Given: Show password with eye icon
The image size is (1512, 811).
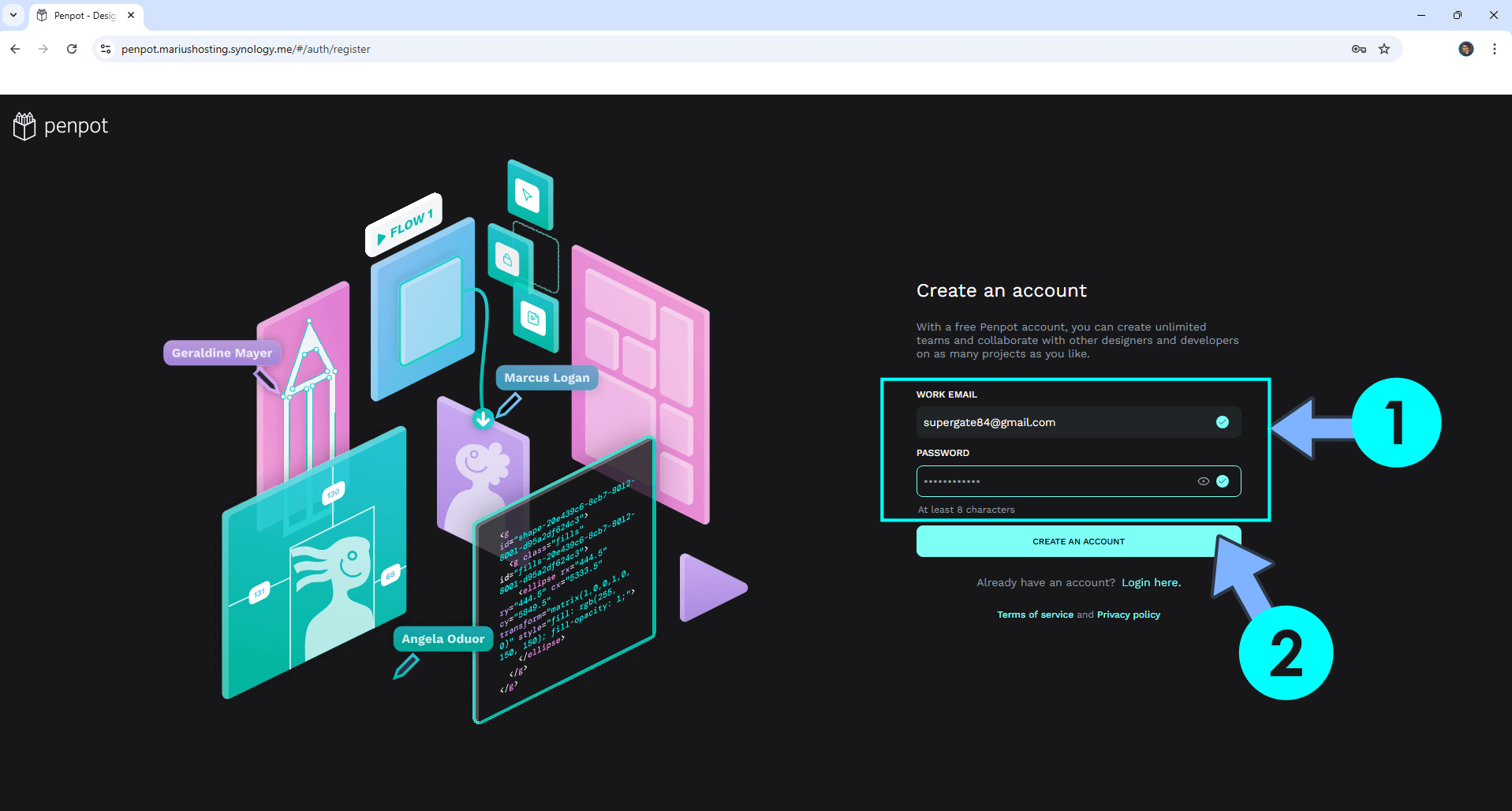Looking at the screenshot, I should click(x=1204, y=481).
